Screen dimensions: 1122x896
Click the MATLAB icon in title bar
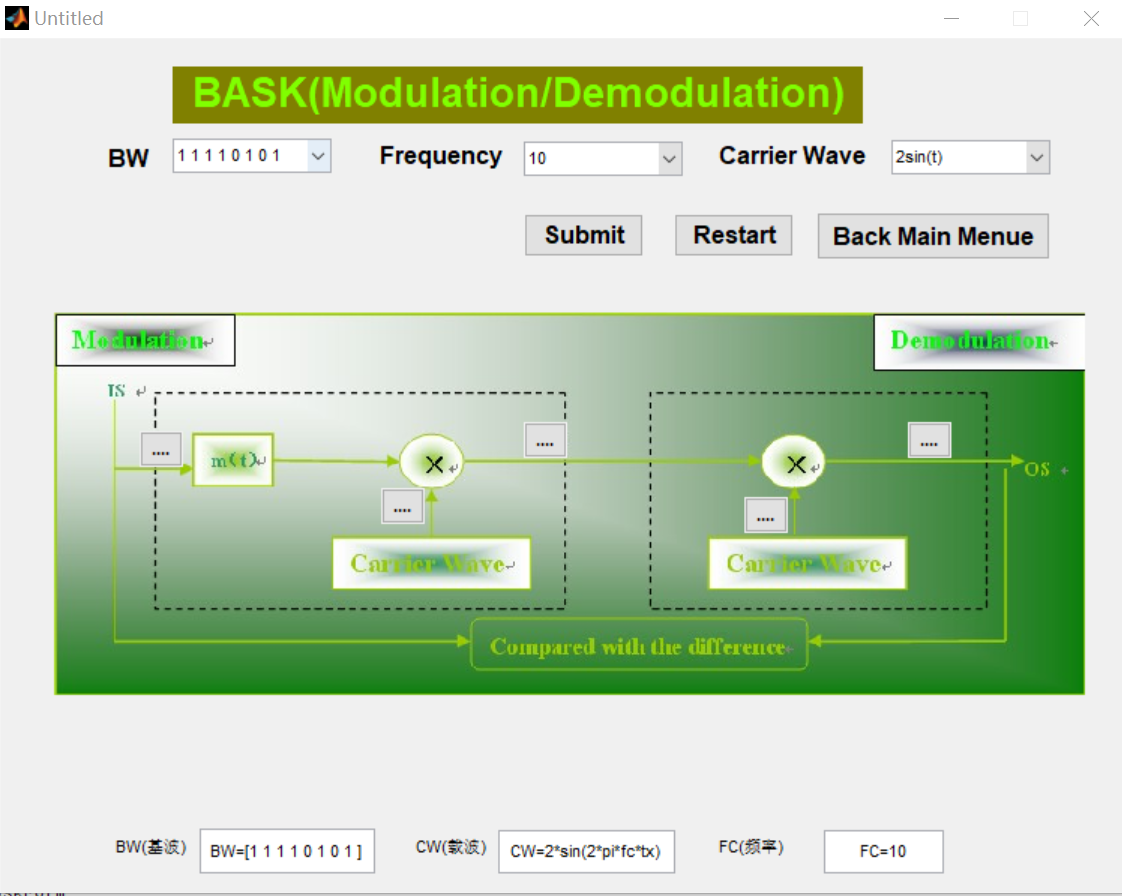point(17,18)
